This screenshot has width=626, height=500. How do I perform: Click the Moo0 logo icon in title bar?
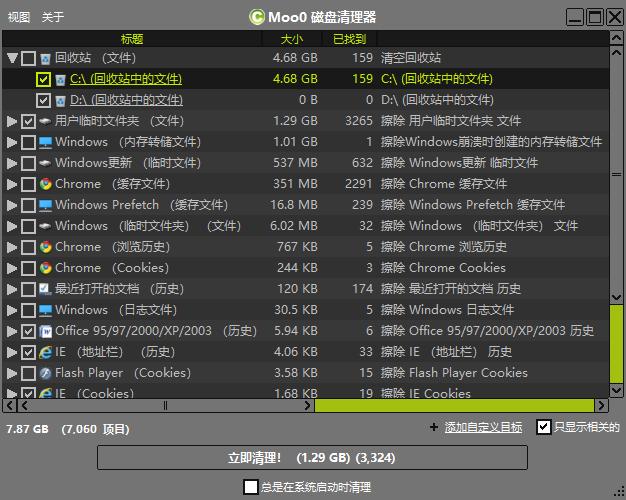tap(257, 17)
